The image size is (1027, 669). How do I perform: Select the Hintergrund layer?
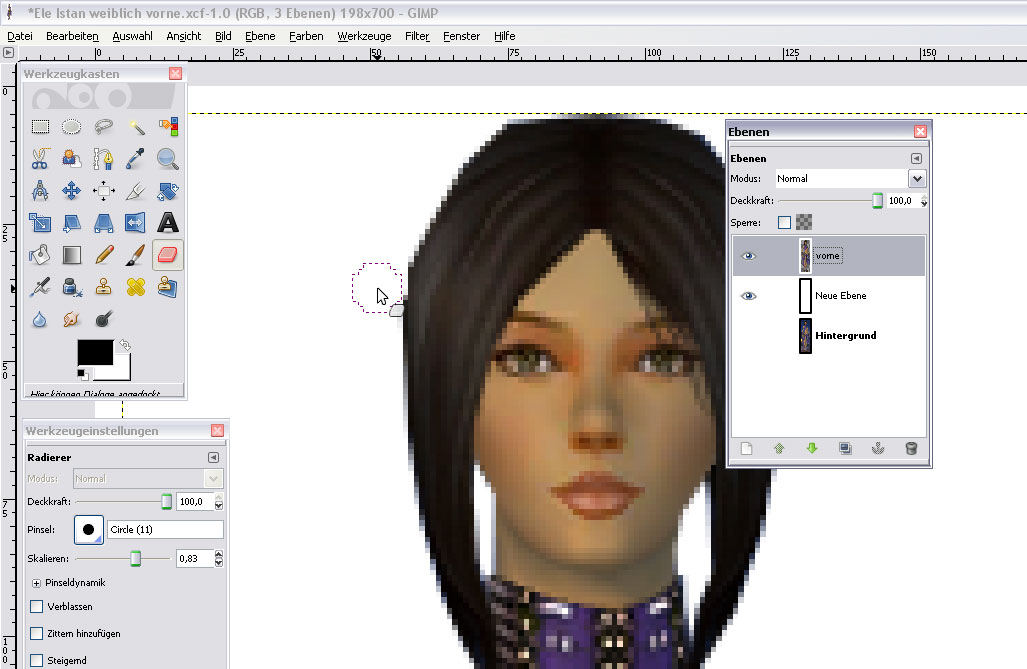tap(845, 336)
